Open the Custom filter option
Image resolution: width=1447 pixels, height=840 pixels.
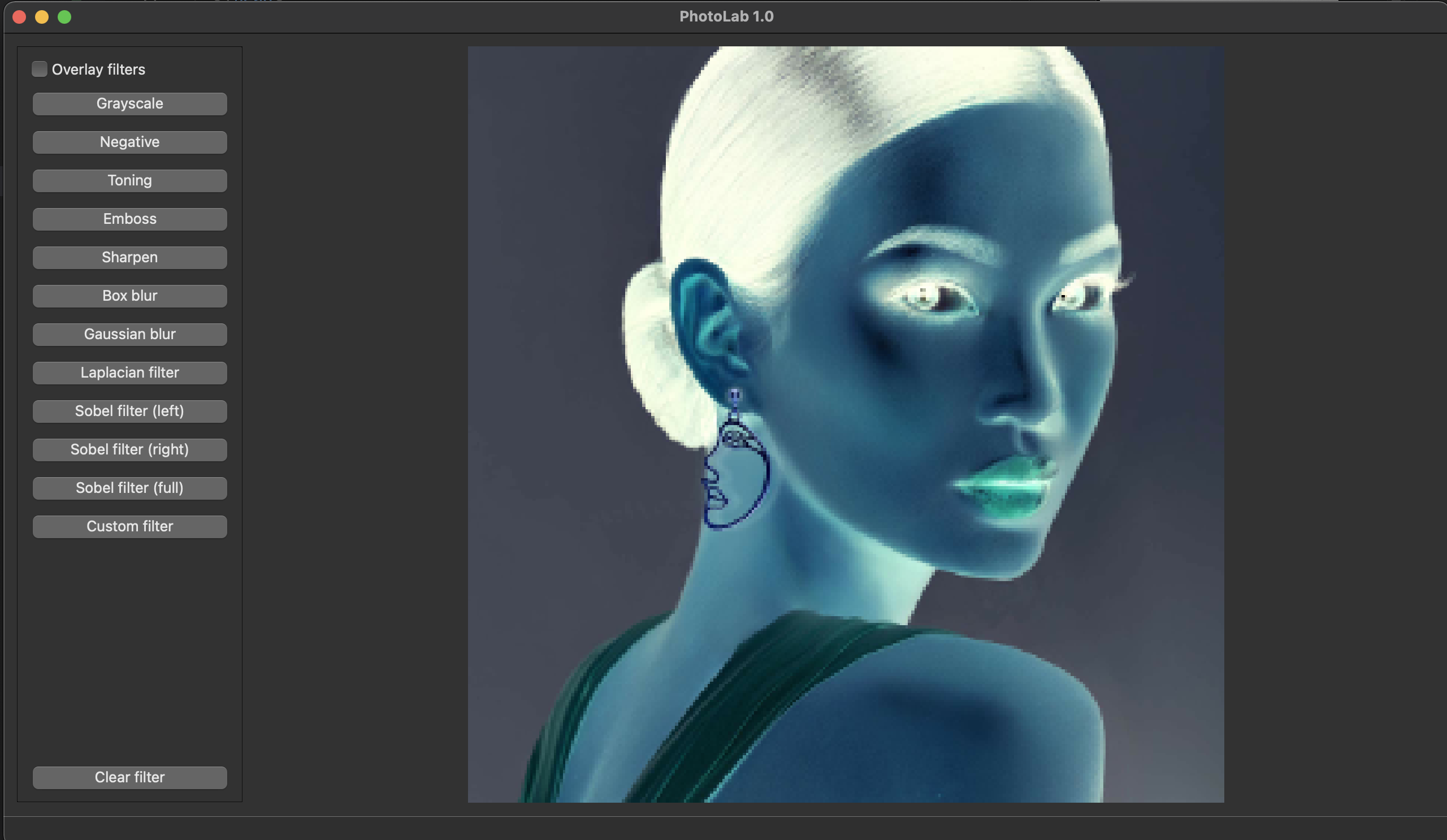click(x=130, y=527)
